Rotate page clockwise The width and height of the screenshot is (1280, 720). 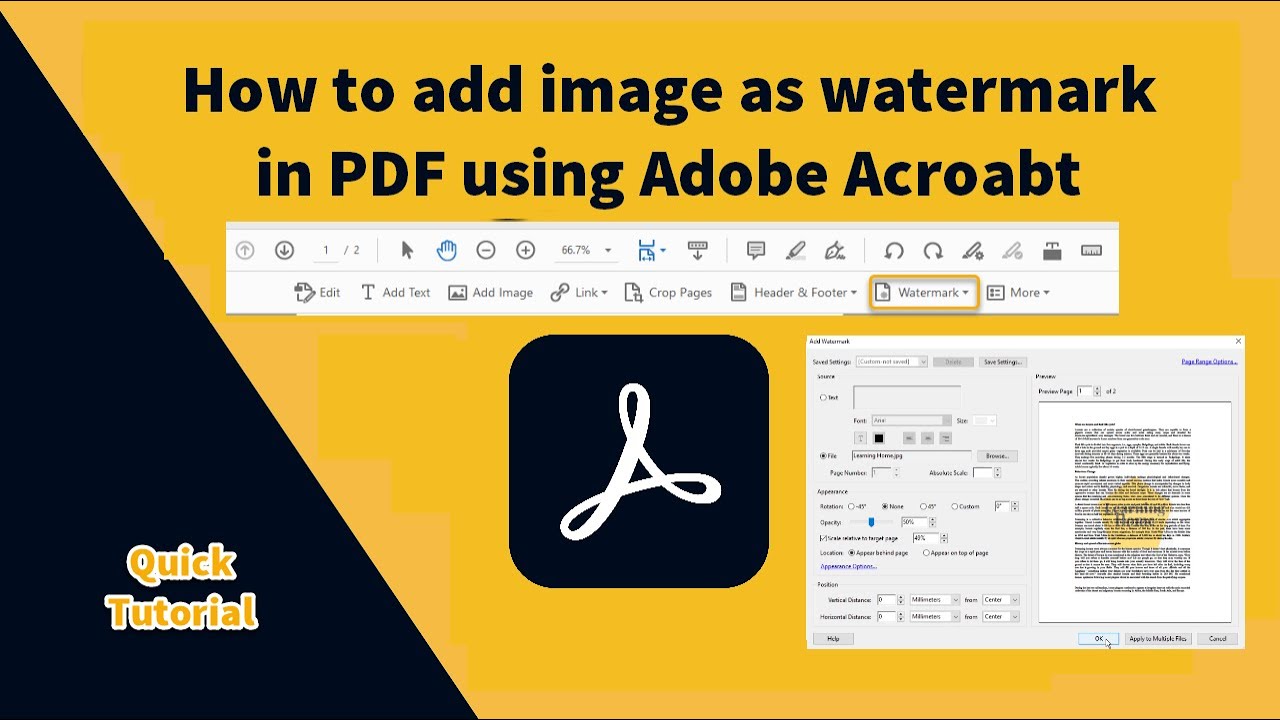click(x=933, y=251)
